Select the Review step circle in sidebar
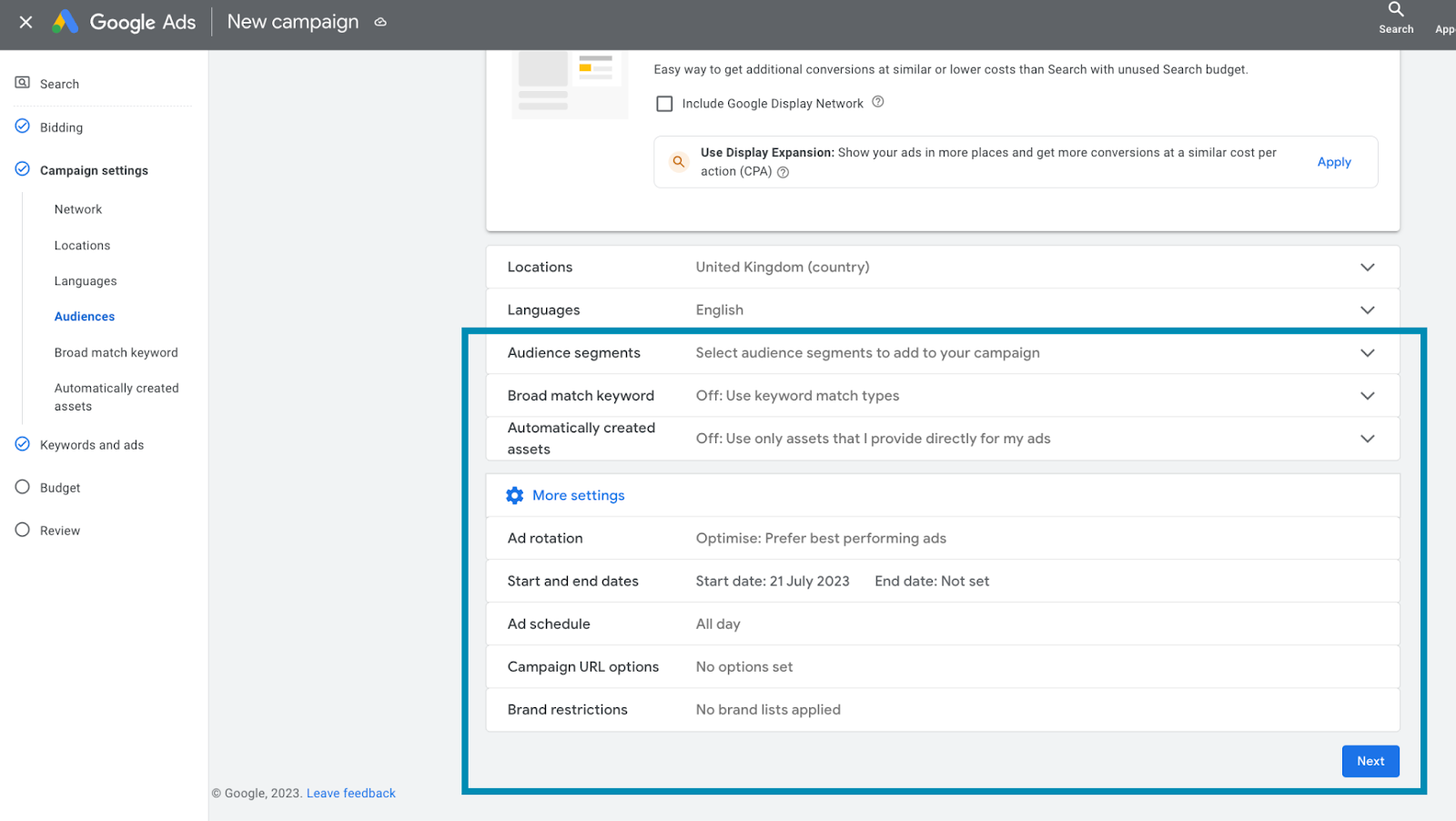Viewport: 1456px width, 821px height. click(23, 530)
